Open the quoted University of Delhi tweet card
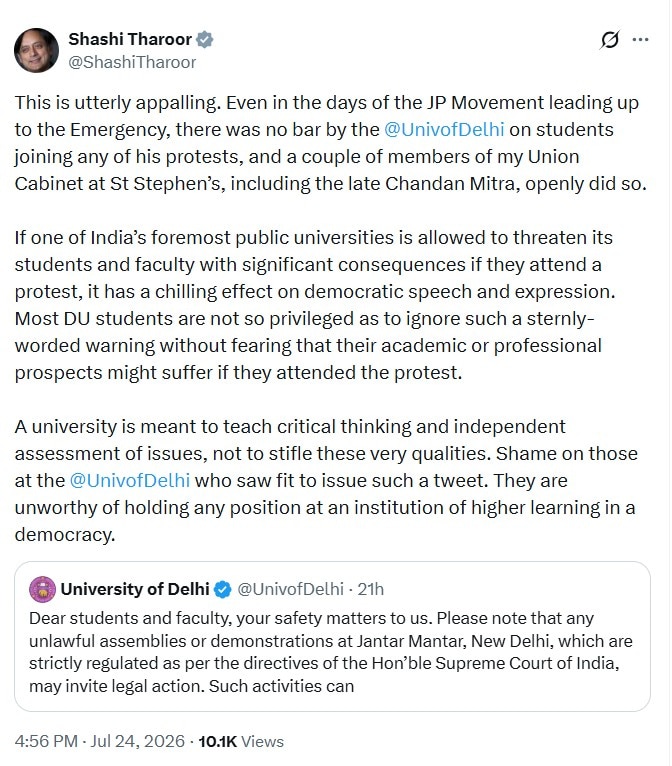672x766 pixels. pos(332,636)
